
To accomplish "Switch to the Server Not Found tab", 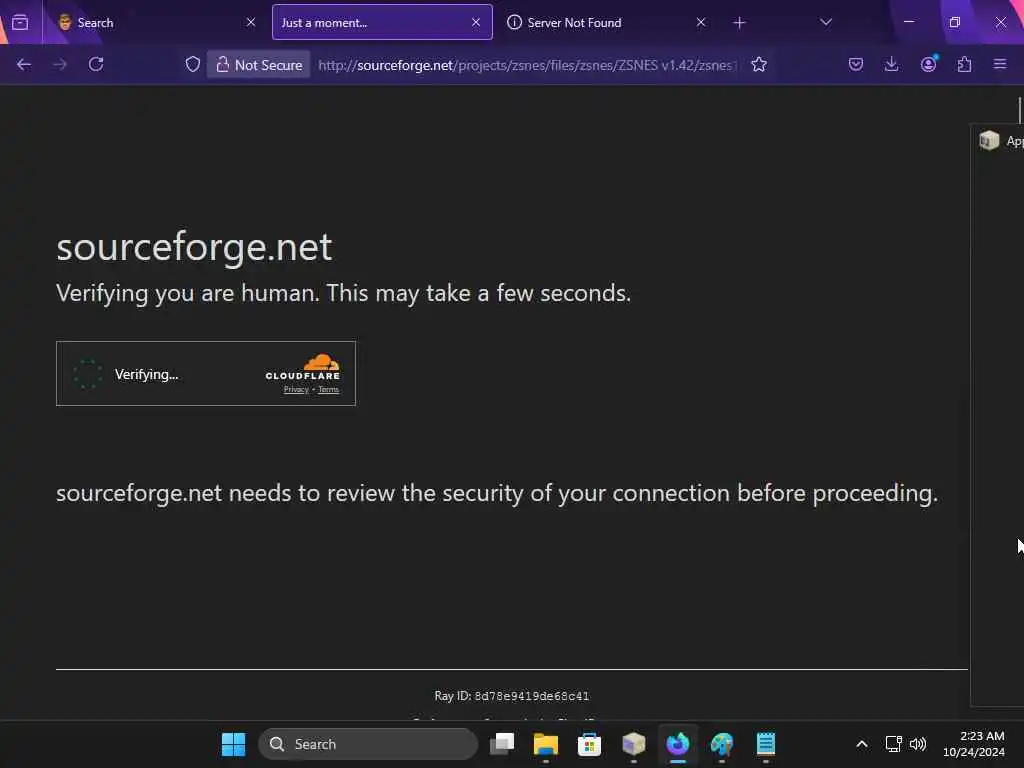I will pyautogui.click(x=606, y=22).
